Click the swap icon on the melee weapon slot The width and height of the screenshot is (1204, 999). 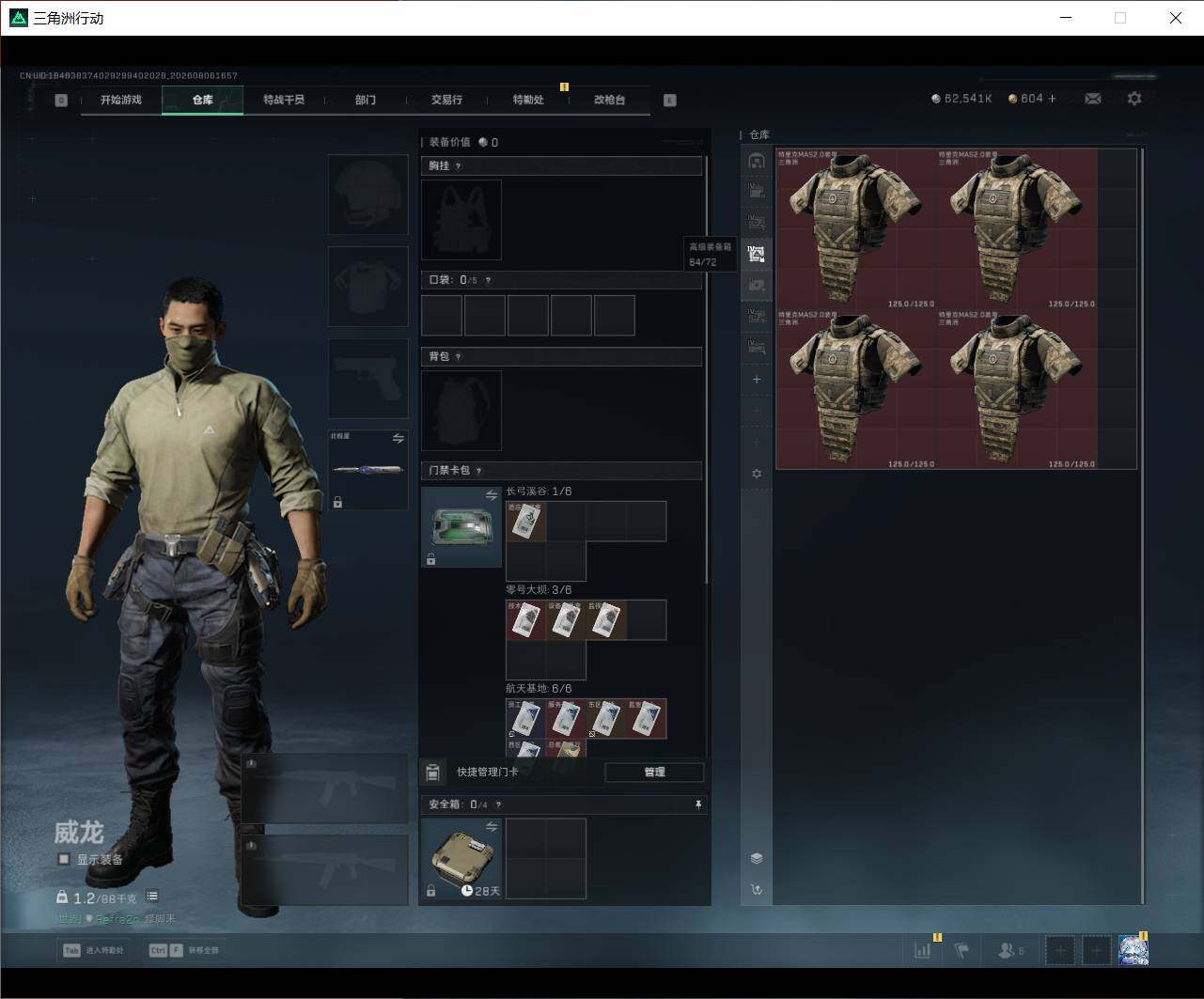[x=398, y=439]
